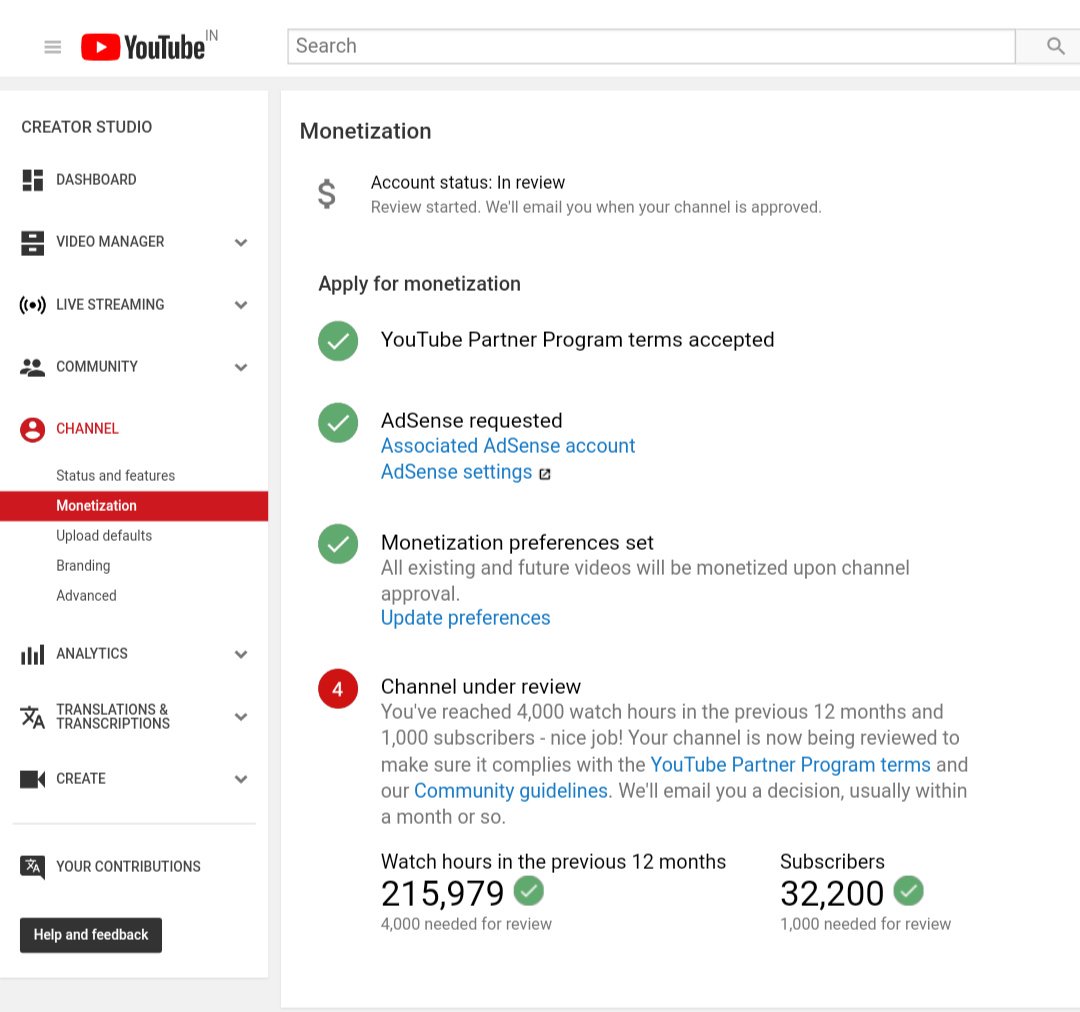This screenshot has width=1080, height=1012.
Task: Open the AdSense settings link
Action: point(456,472)
